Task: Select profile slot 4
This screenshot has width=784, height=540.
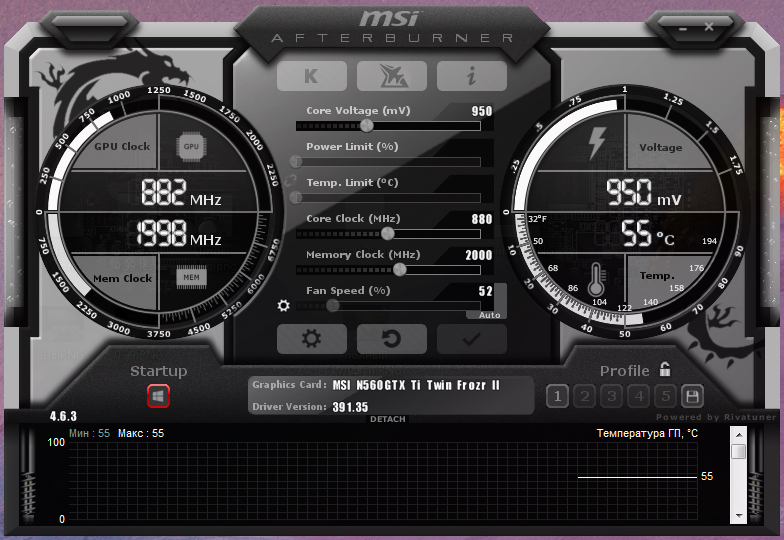Action: 638,396
